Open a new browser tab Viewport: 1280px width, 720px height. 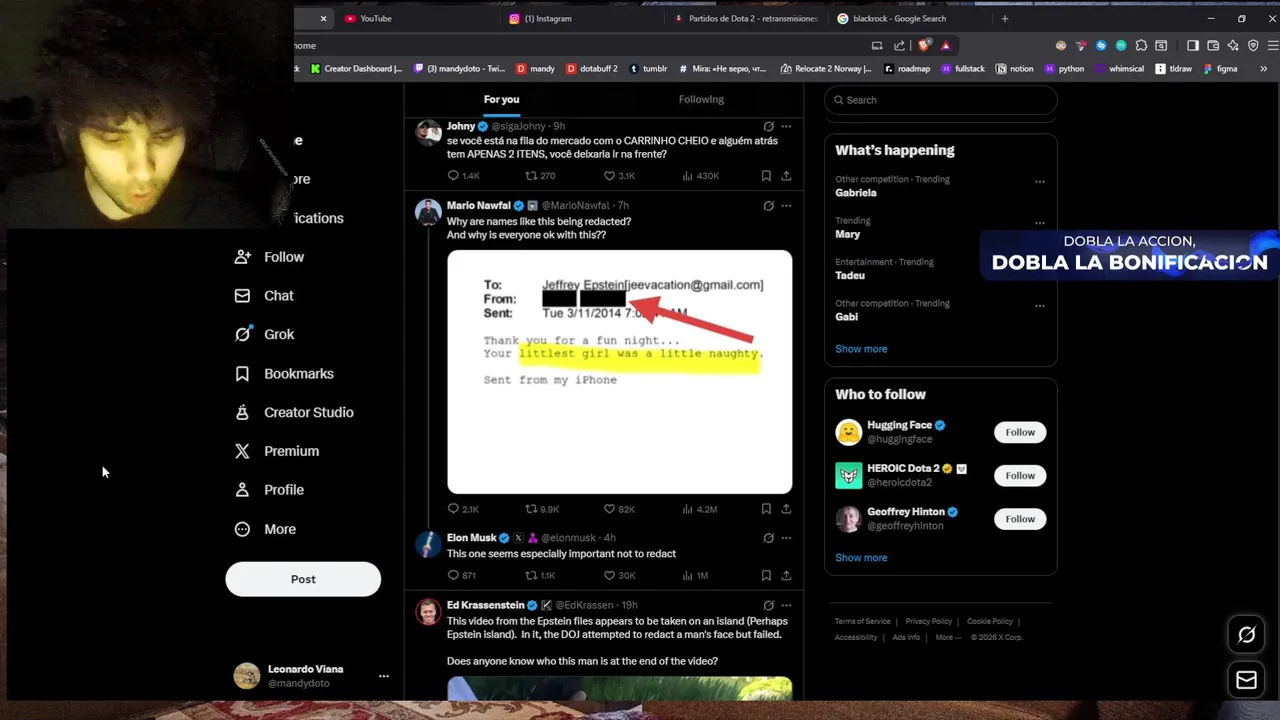tap(1005, 18)
